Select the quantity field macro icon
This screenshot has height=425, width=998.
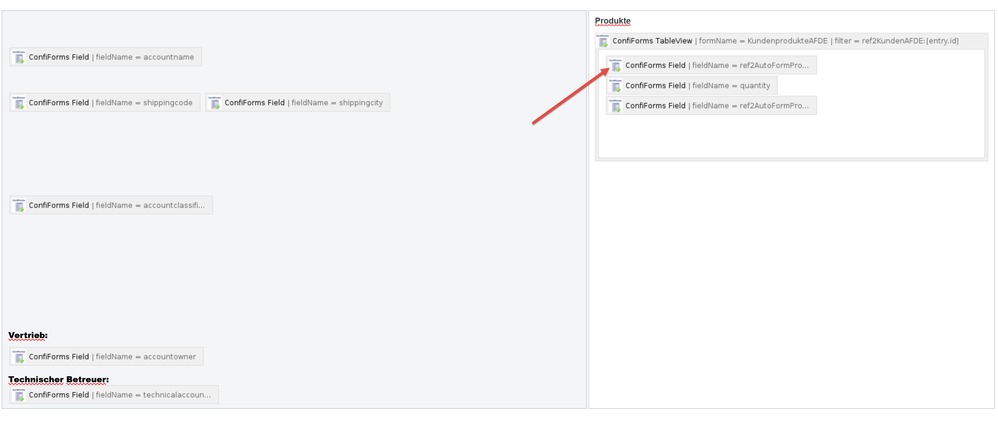coord(615,86)
